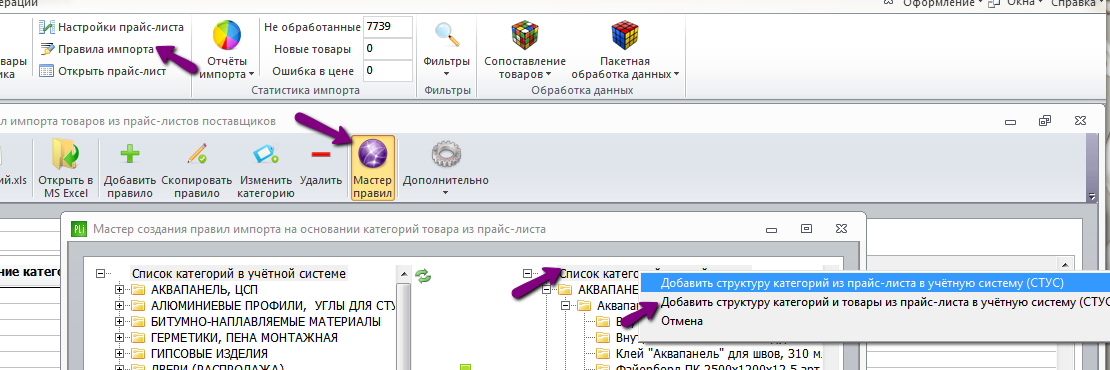Open the Фильтры magnifier dropdown
This screenshot has width=1110, height=370.
pyautogui.click(x=447, y=50)
